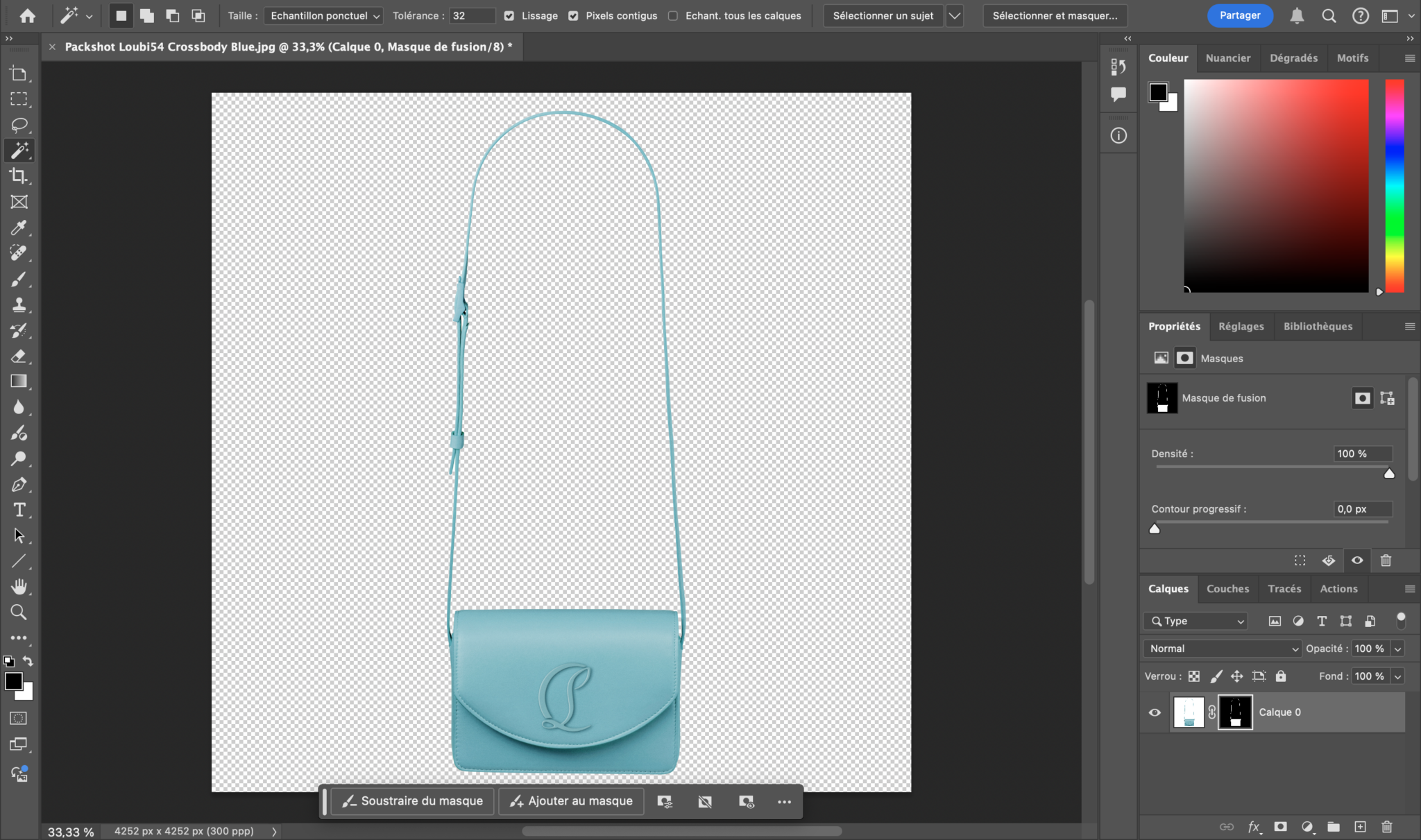Image resolution: width=1421 pixels, height=840 pixels.
Task: Click the rainbow hue slider strip
Action: 1395,185
